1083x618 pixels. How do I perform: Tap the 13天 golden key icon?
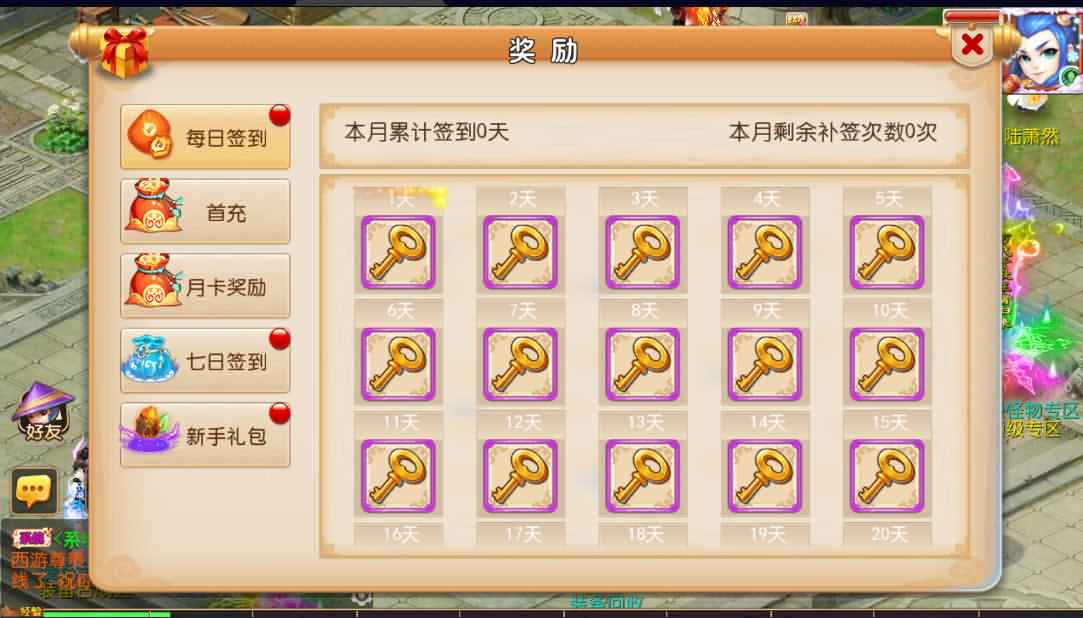642,476
